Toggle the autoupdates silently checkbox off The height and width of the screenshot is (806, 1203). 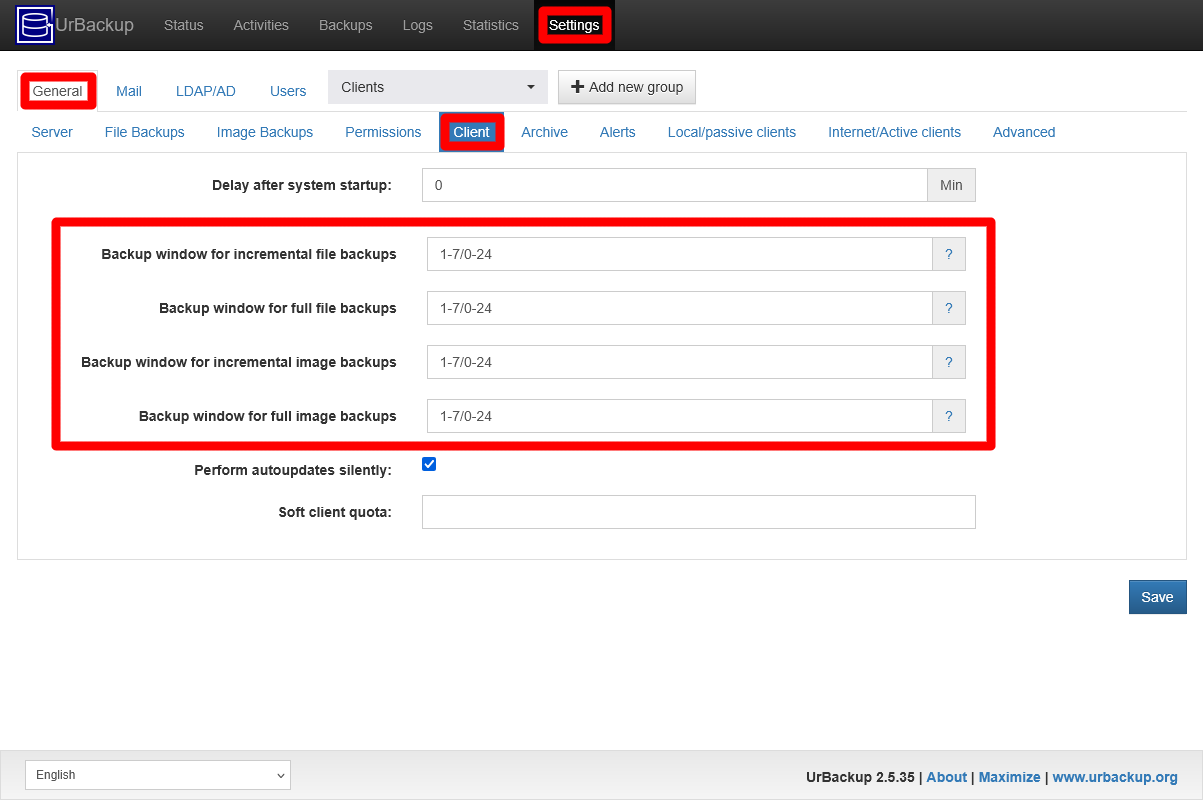(428, 464)
